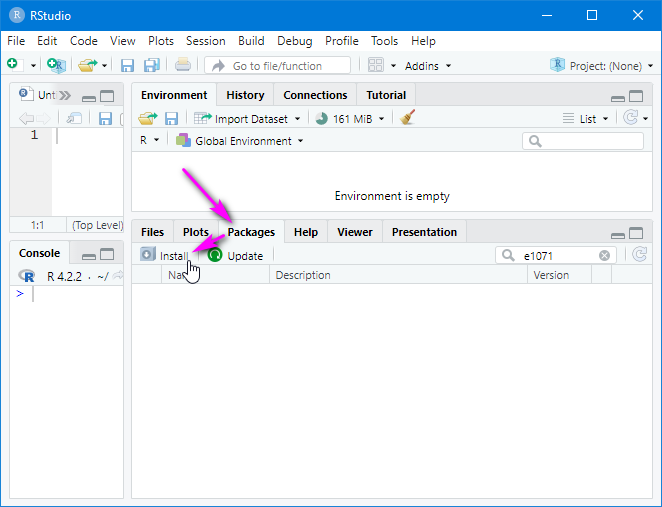Open the Help menu

423,41
